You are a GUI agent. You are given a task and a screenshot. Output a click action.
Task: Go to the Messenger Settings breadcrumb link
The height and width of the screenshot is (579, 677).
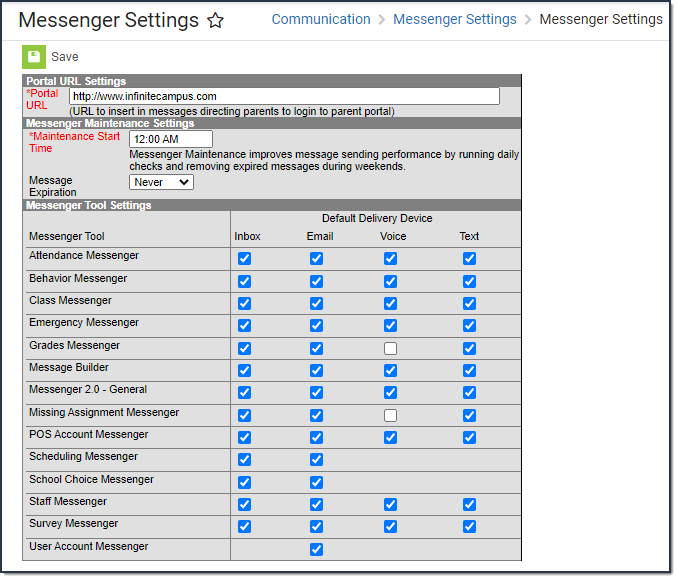pyautogui.click(x=455, y=19)
